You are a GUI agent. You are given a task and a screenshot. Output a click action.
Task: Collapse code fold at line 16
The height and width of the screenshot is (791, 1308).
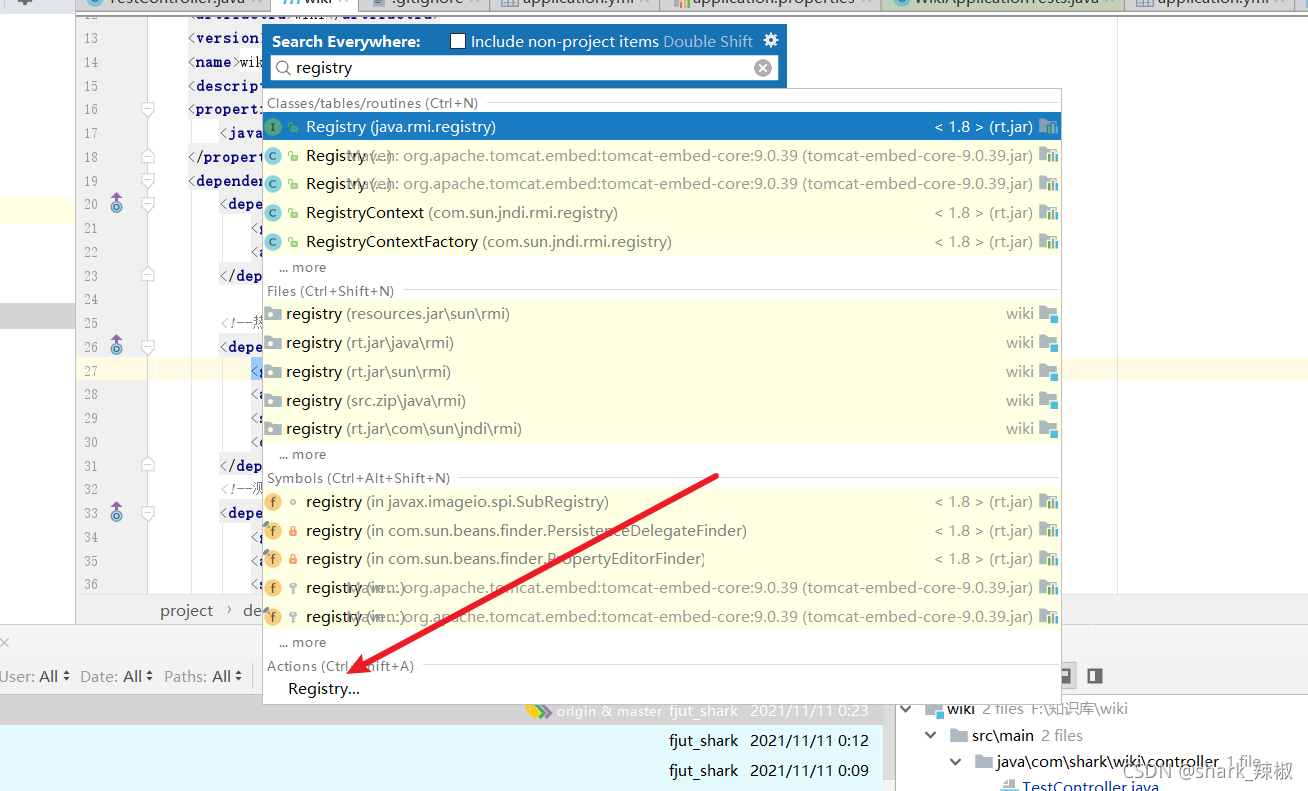148,109
